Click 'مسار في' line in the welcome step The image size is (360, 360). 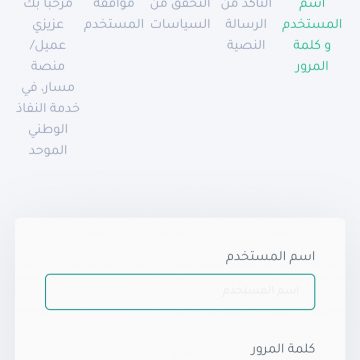(x=48, y=87)
